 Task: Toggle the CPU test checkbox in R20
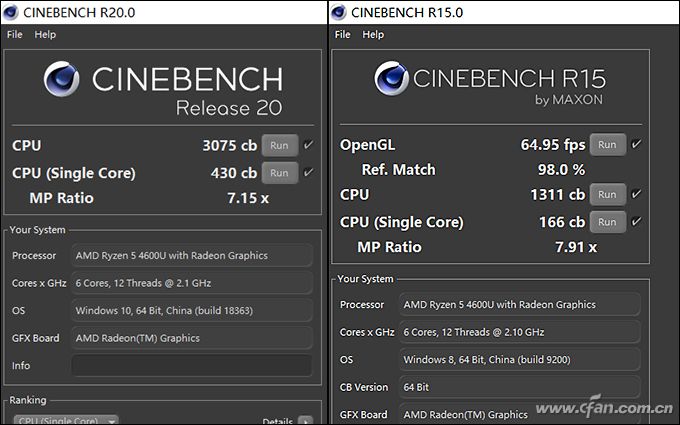pyautogui.click(x=308, y=145)
